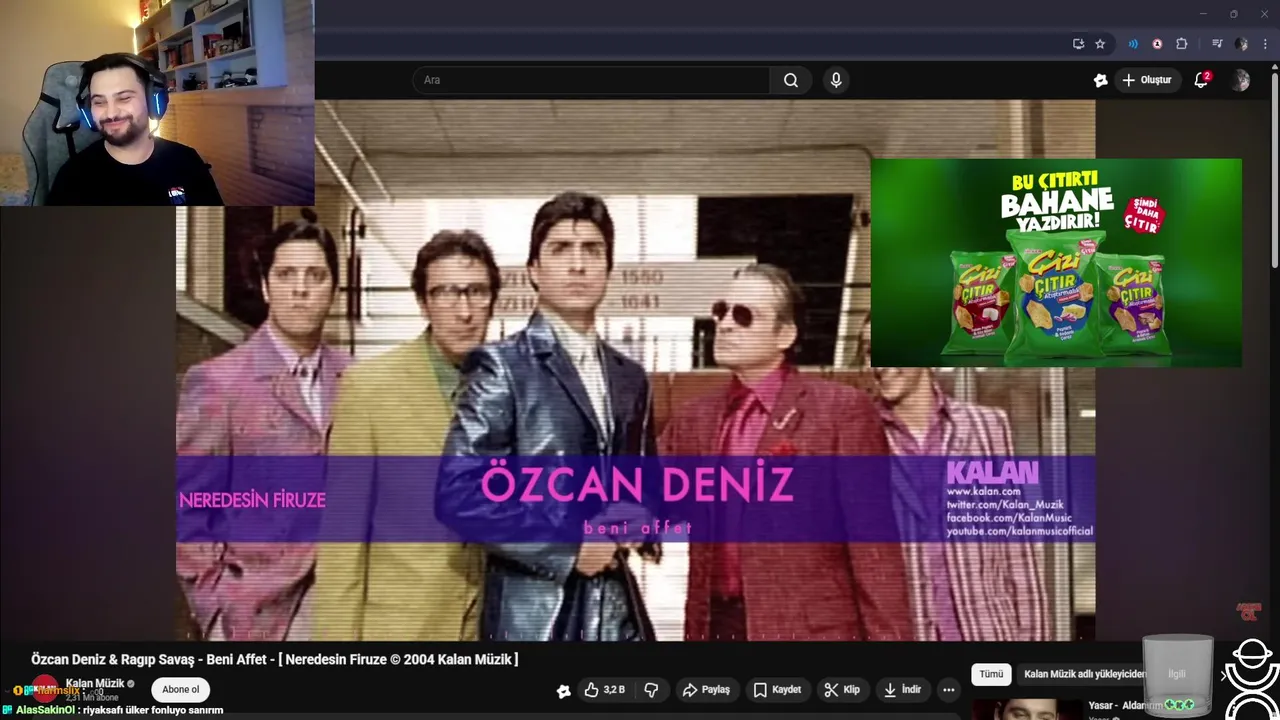Activate voice search microphone icon
Screen dimensions: 1280x720
tap(836, 80)
